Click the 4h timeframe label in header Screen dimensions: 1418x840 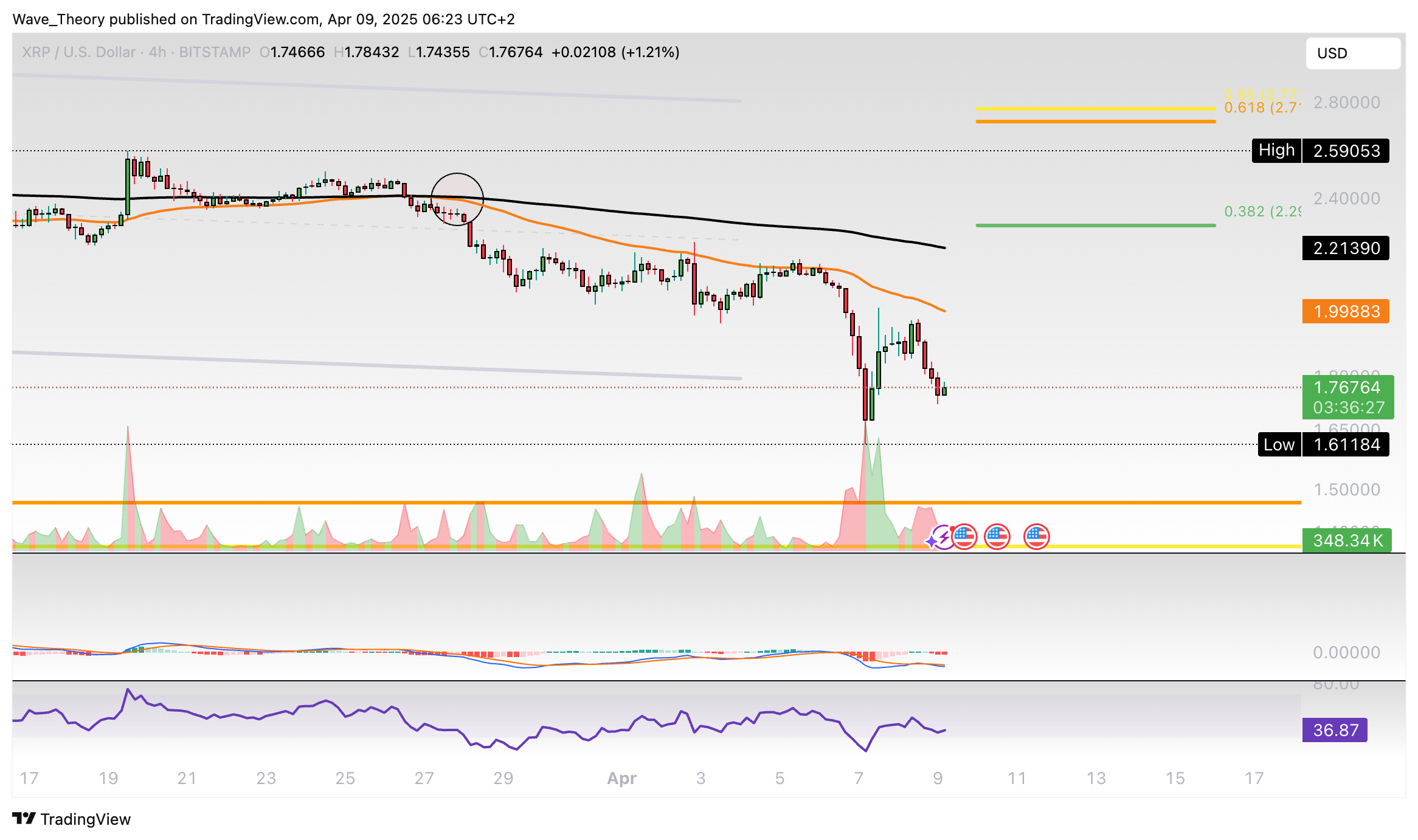click(157, 52)
